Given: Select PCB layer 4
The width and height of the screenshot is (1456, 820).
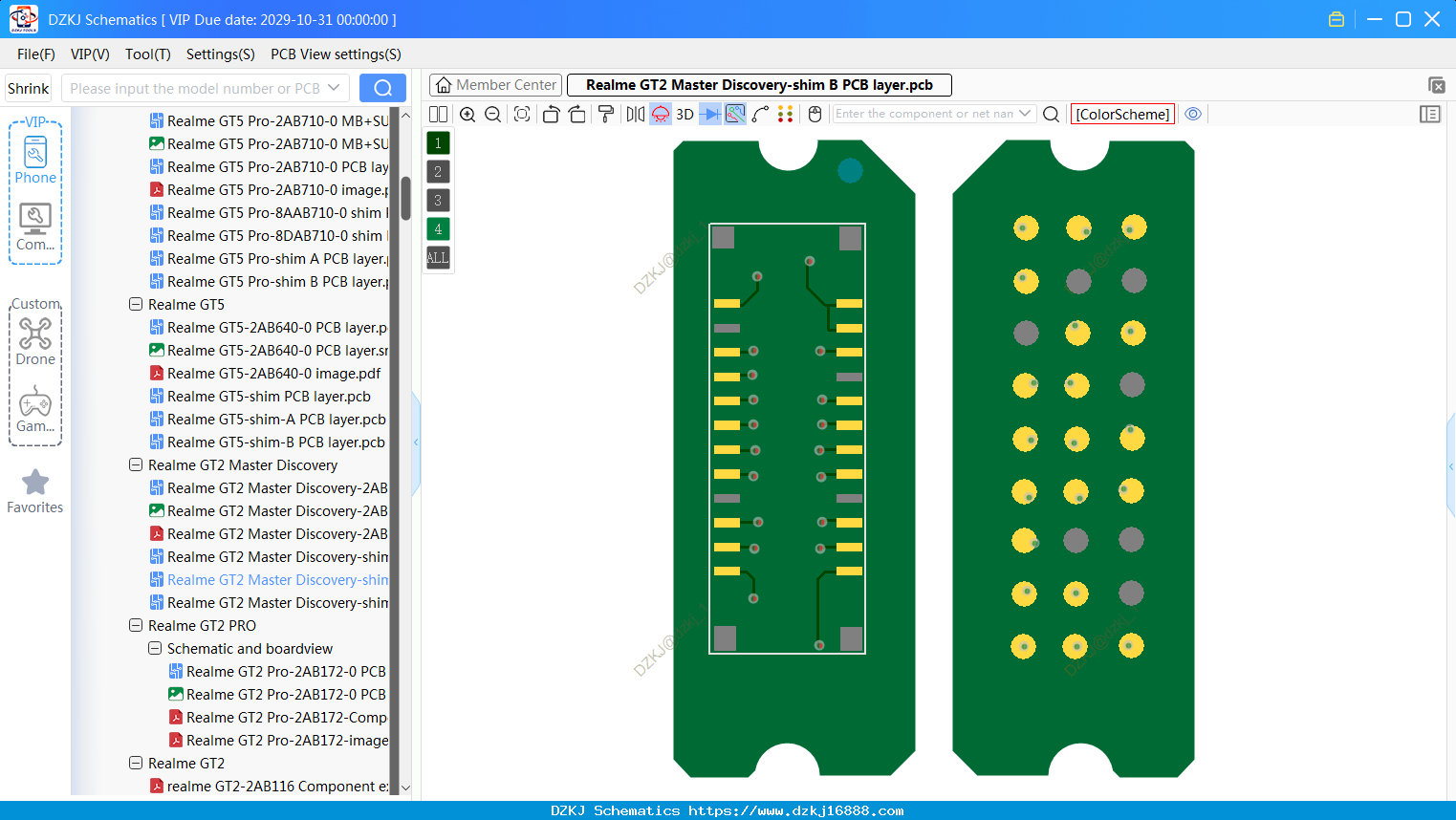Looking at the screenshot, I should click(438, 229).
